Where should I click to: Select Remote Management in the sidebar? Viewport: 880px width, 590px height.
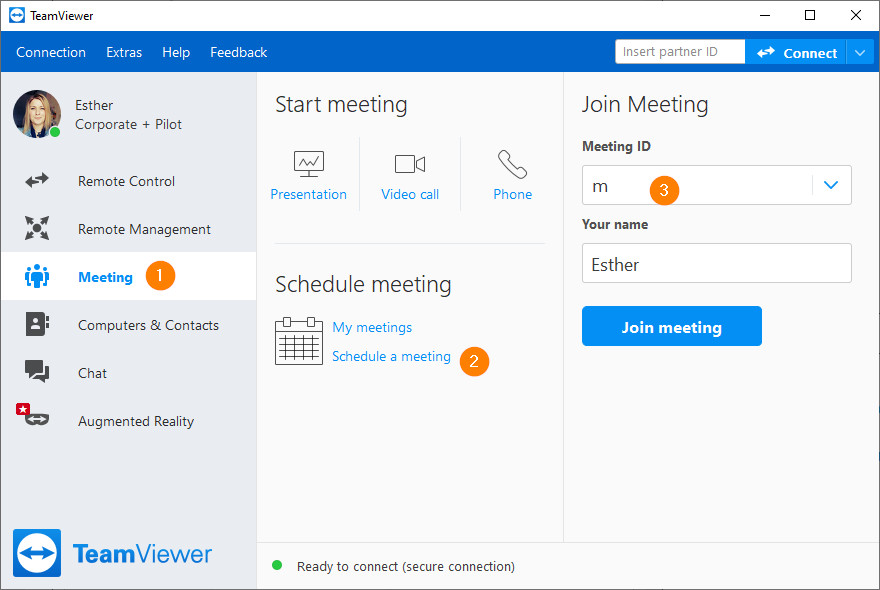(129, 228)
